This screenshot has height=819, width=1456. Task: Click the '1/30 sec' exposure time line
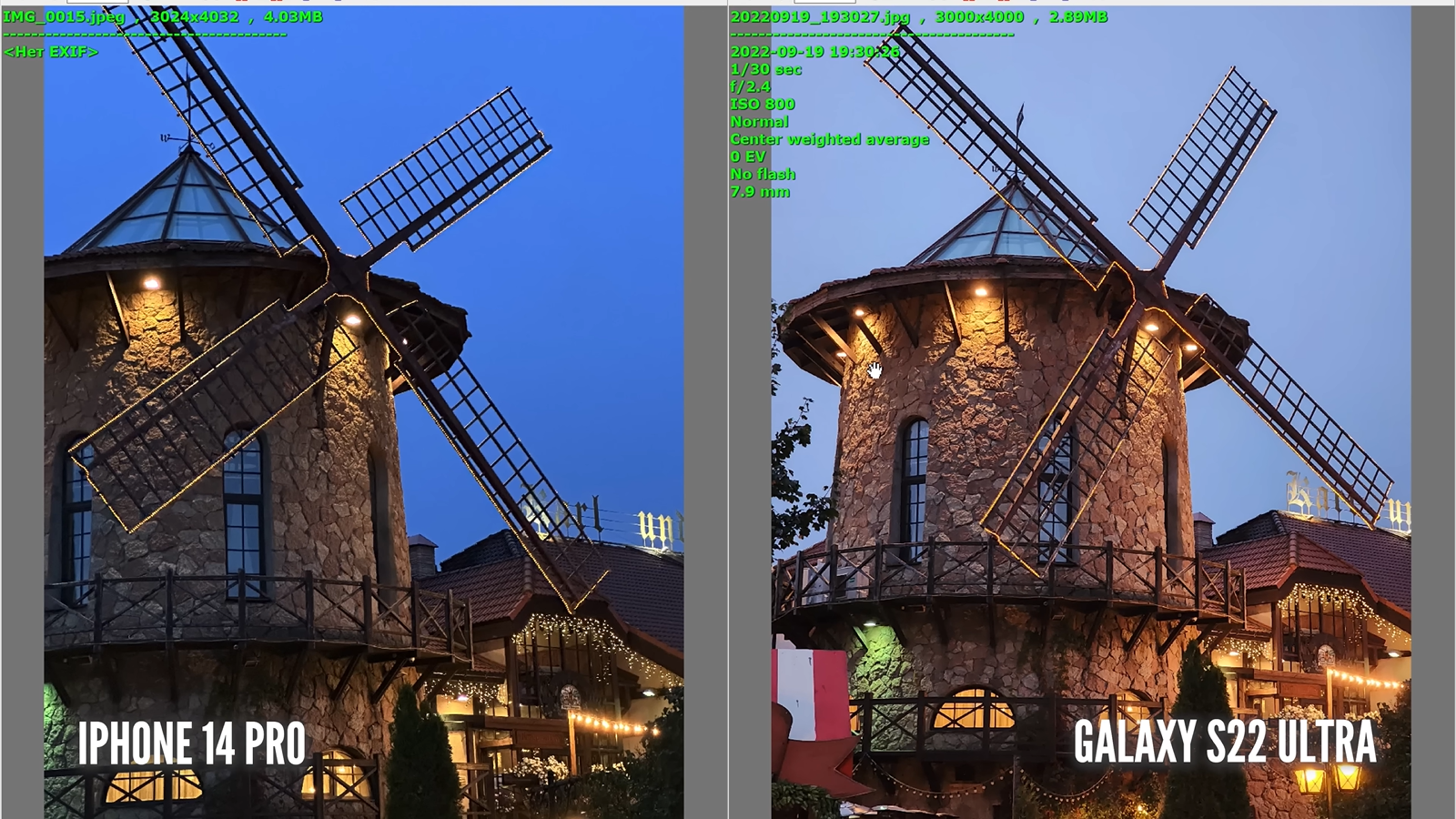765,69
